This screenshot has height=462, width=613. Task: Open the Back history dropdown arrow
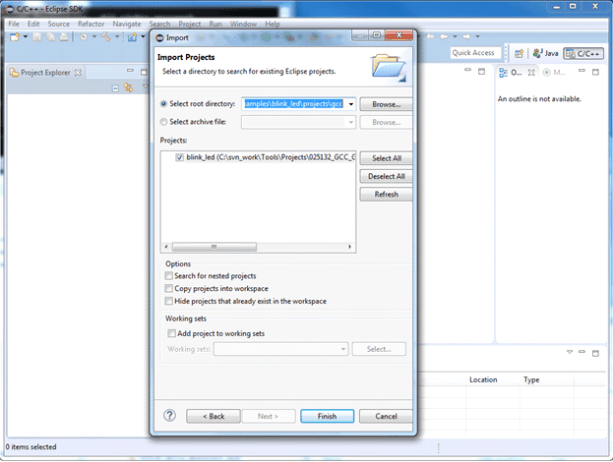point(455,36)
